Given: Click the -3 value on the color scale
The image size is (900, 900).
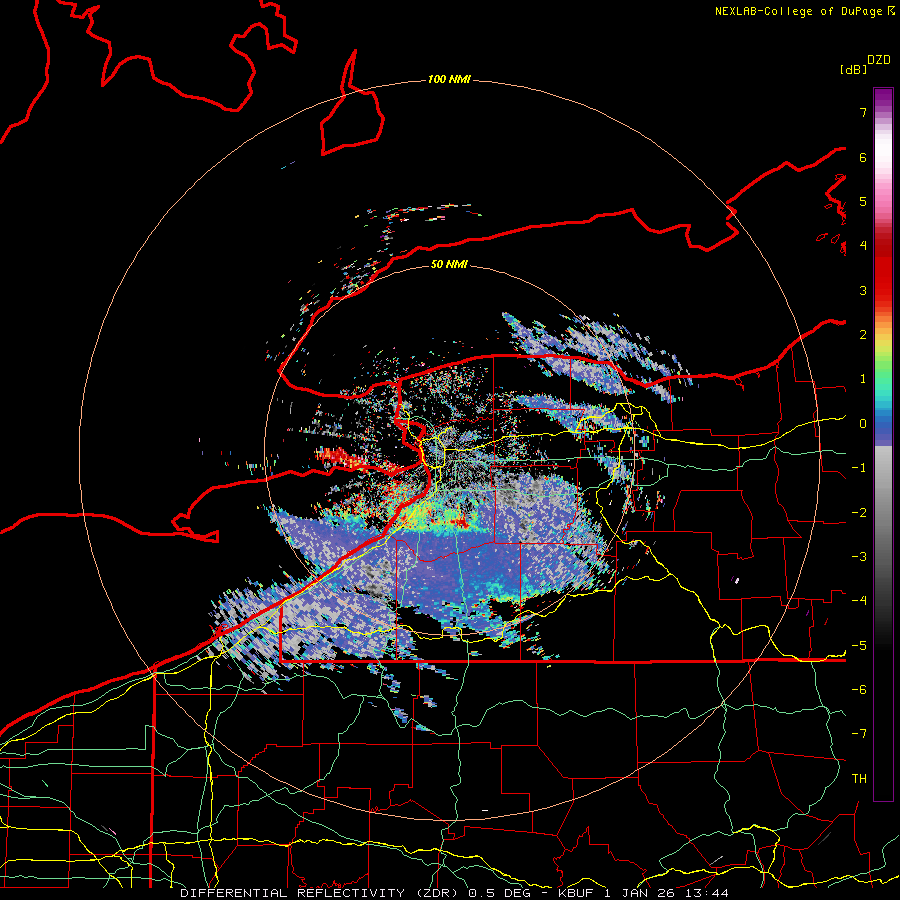Looking at the screenshot, I should point(859,557).
